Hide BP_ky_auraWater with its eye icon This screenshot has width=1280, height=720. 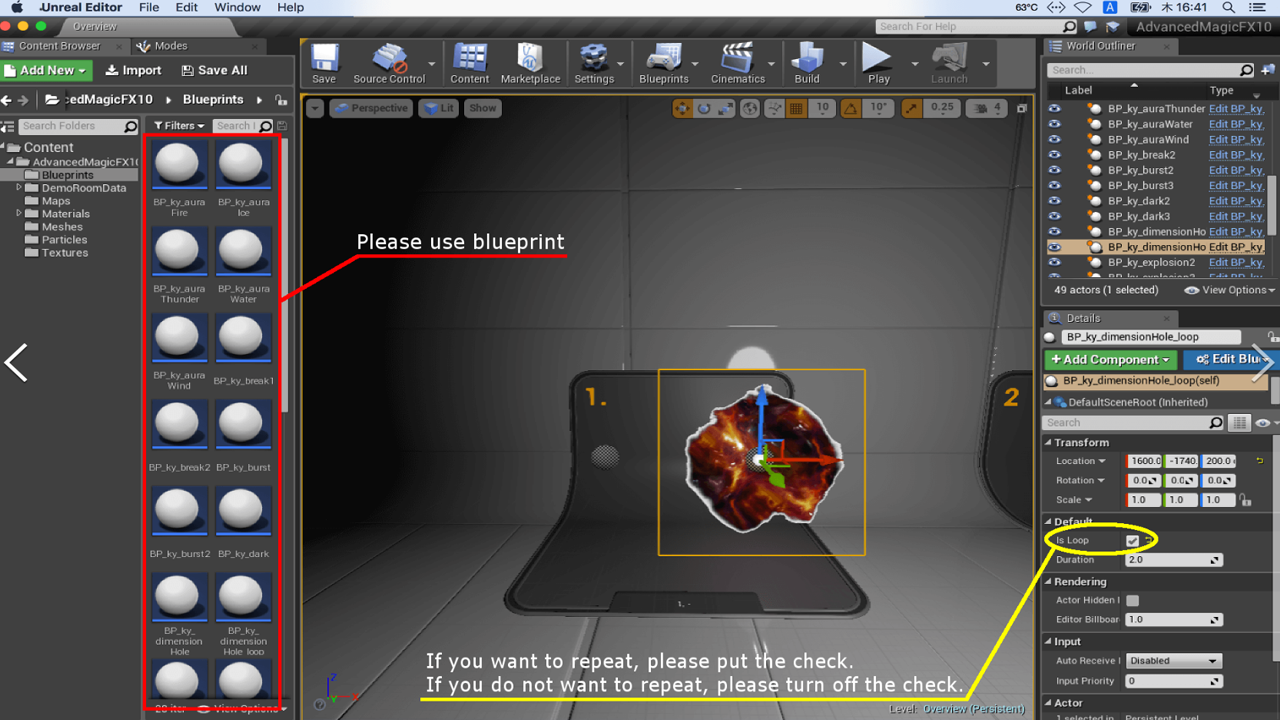click(1054, 124)
